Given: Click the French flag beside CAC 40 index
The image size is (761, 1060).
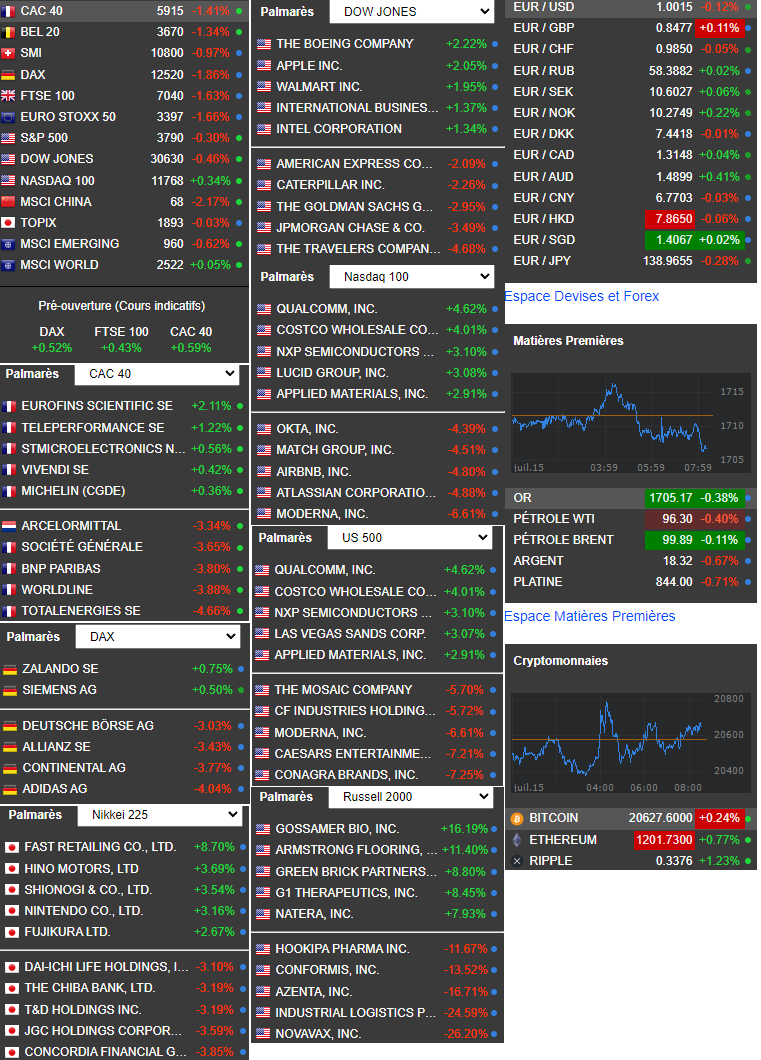Looking at the screenshot, I should pos(8,11).
